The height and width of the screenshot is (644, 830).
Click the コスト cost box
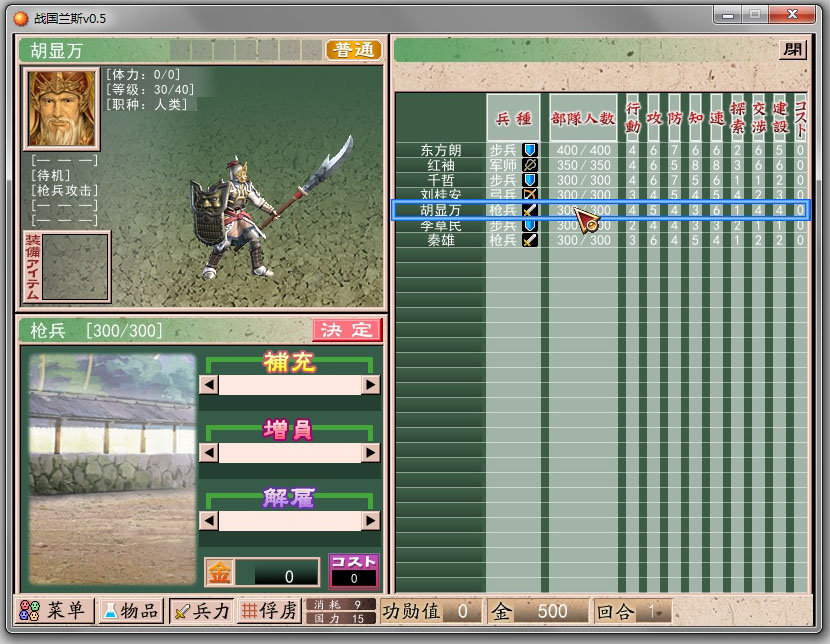(354, 571)
